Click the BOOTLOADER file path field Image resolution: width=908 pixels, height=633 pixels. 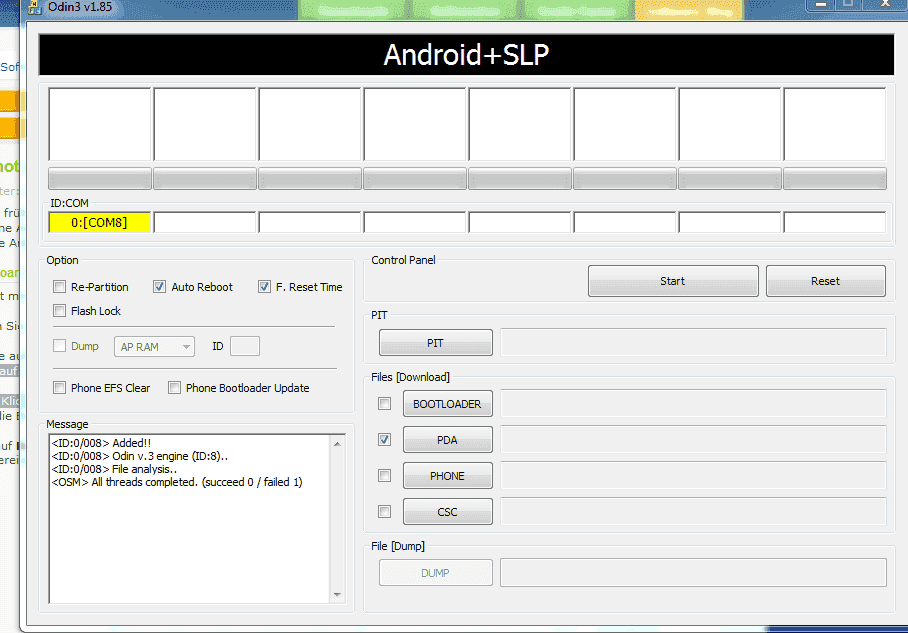693,403
